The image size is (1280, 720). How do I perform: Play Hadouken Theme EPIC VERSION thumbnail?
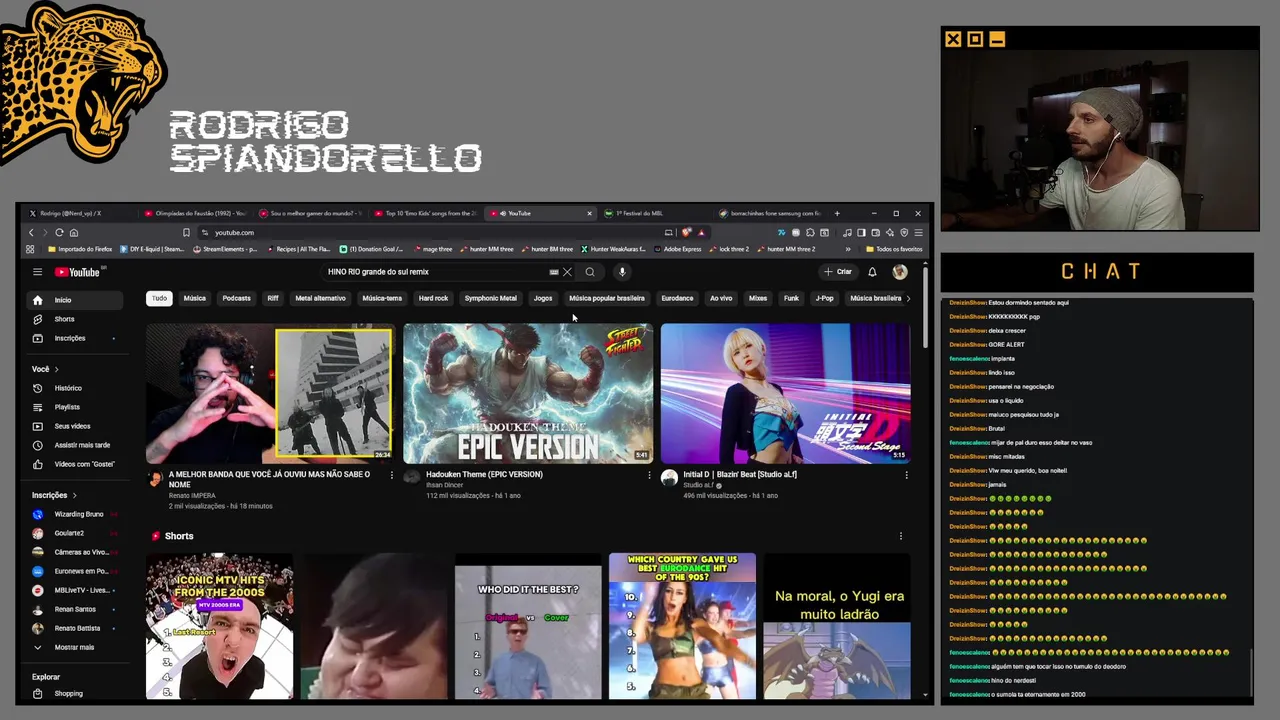(528, 393)
